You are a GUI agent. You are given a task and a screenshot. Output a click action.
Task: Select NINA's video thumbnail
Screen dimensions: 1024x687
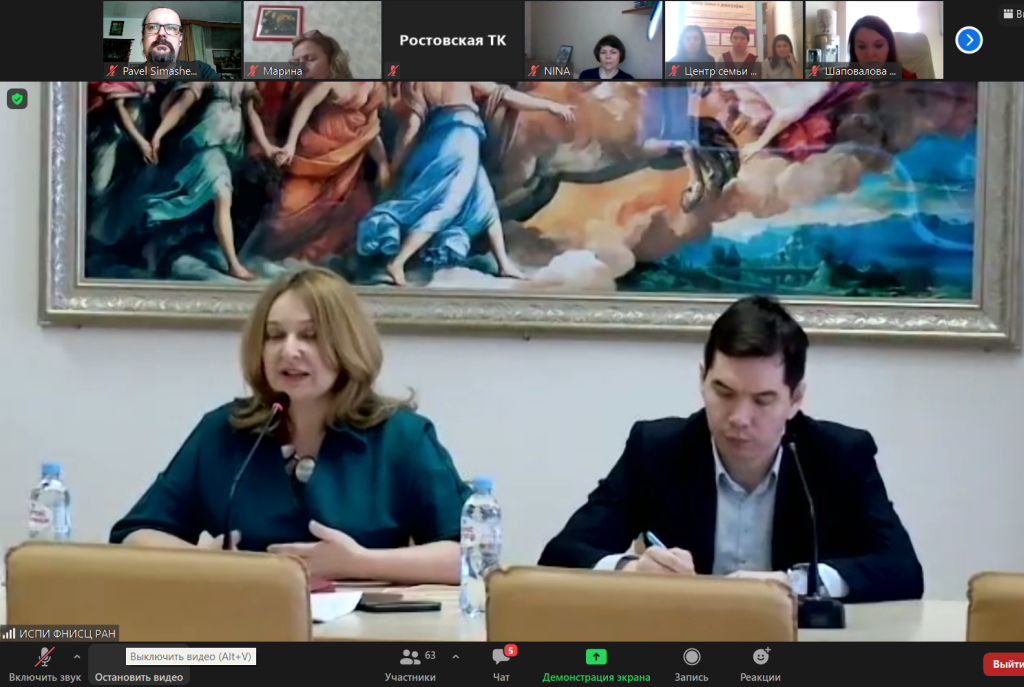coord(594,40)
